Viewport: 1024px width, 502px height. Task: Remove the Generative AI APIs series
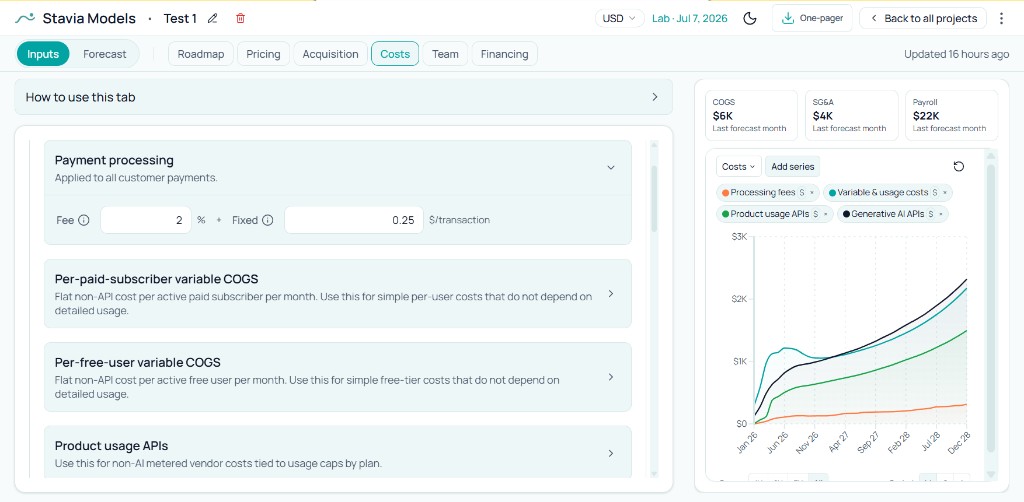tap(940, 213)
